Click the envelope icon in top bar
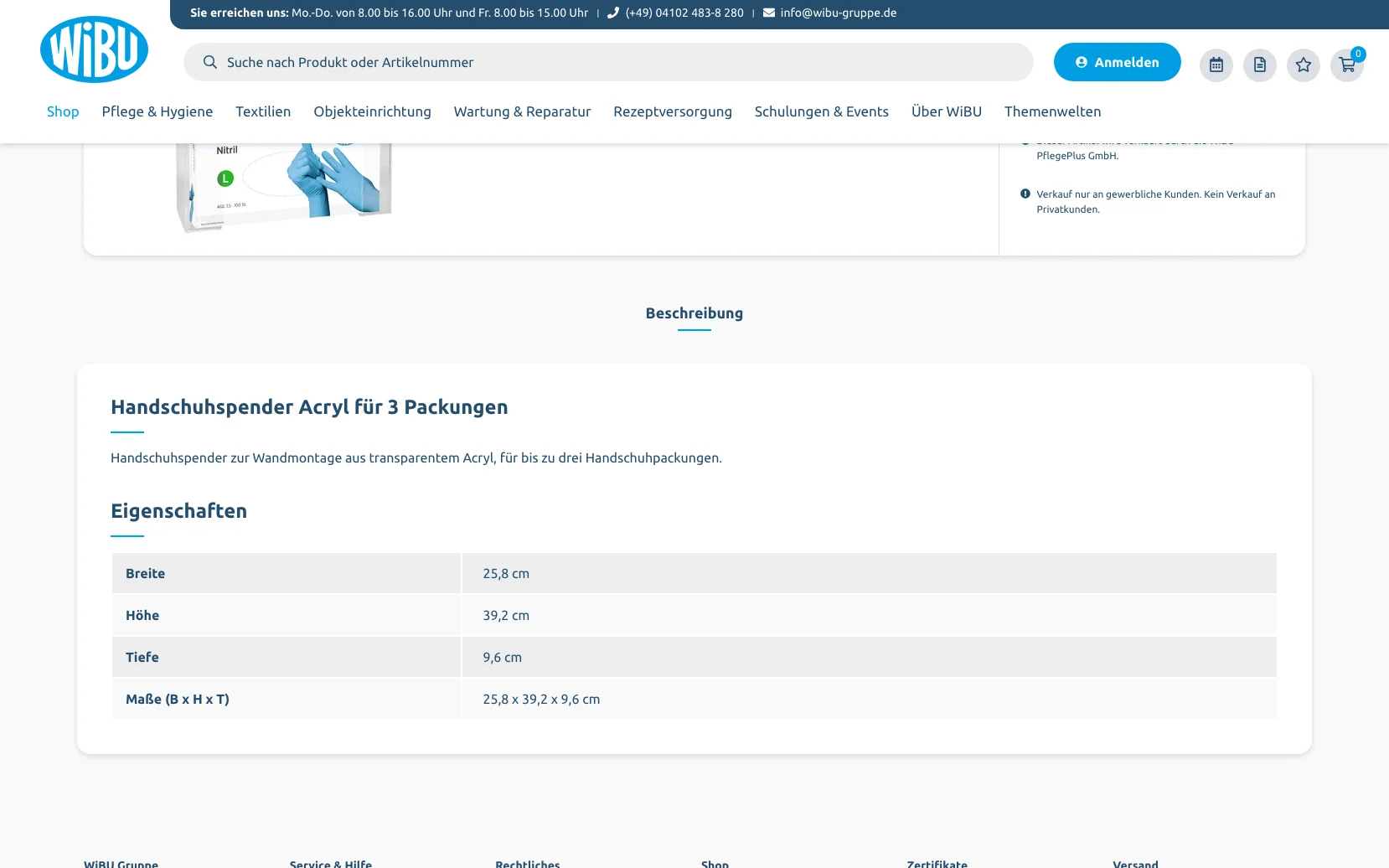This screenshot has height=868, width=1389. (769, 13)
